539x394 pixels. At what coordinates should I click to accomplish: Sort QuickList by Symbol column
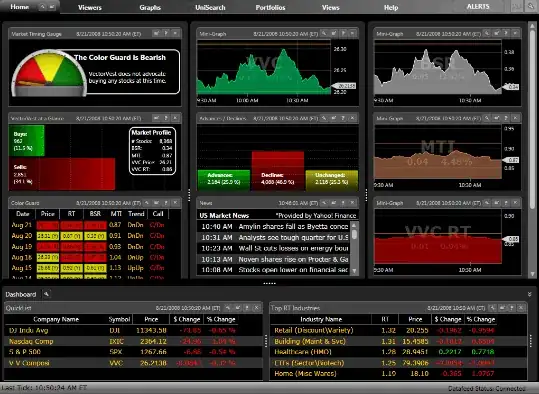click(119, 319)
